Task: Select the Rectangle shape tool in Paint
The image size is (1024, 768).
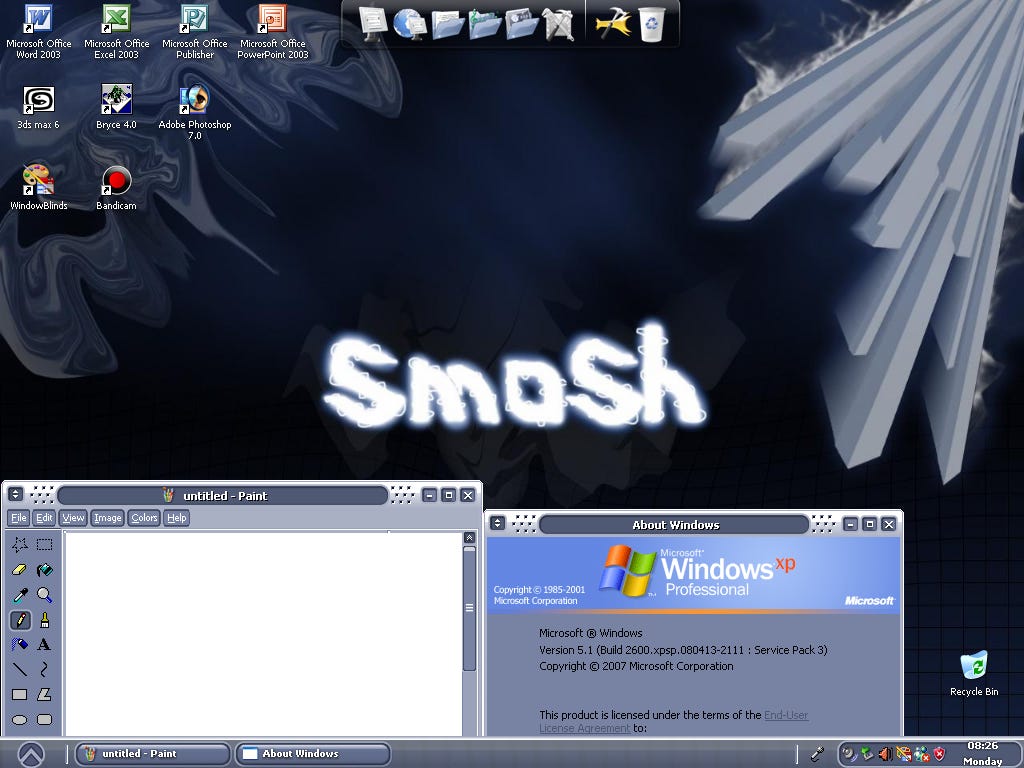Action: 20,694
